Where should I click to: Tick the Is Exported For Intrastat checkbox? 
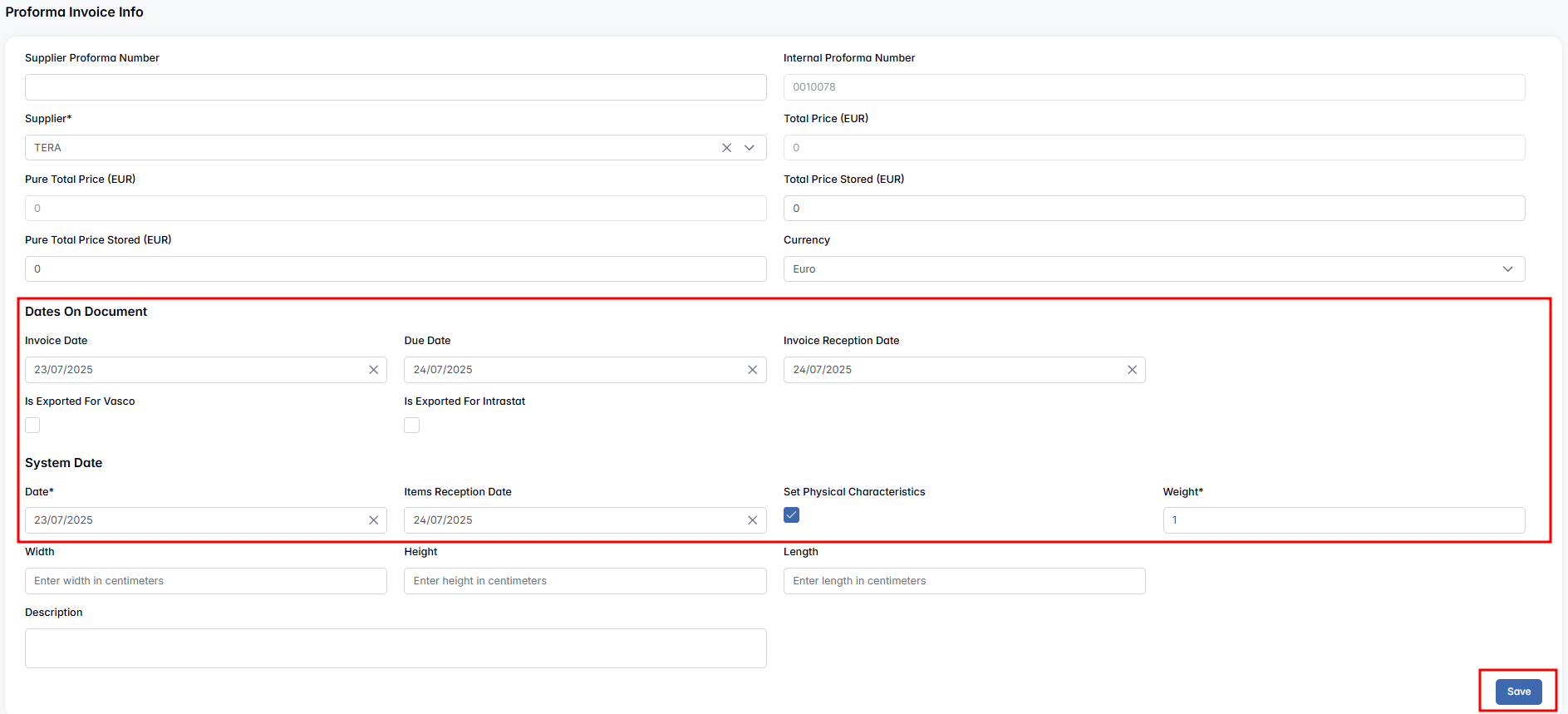click(x=411, y=426)
